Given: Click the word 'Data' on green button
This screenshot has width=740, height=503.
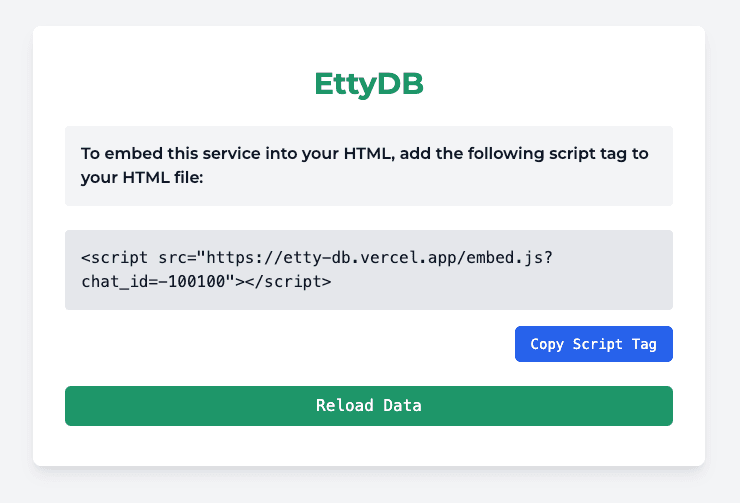Looking at the screenshot, I should [402, 405].
